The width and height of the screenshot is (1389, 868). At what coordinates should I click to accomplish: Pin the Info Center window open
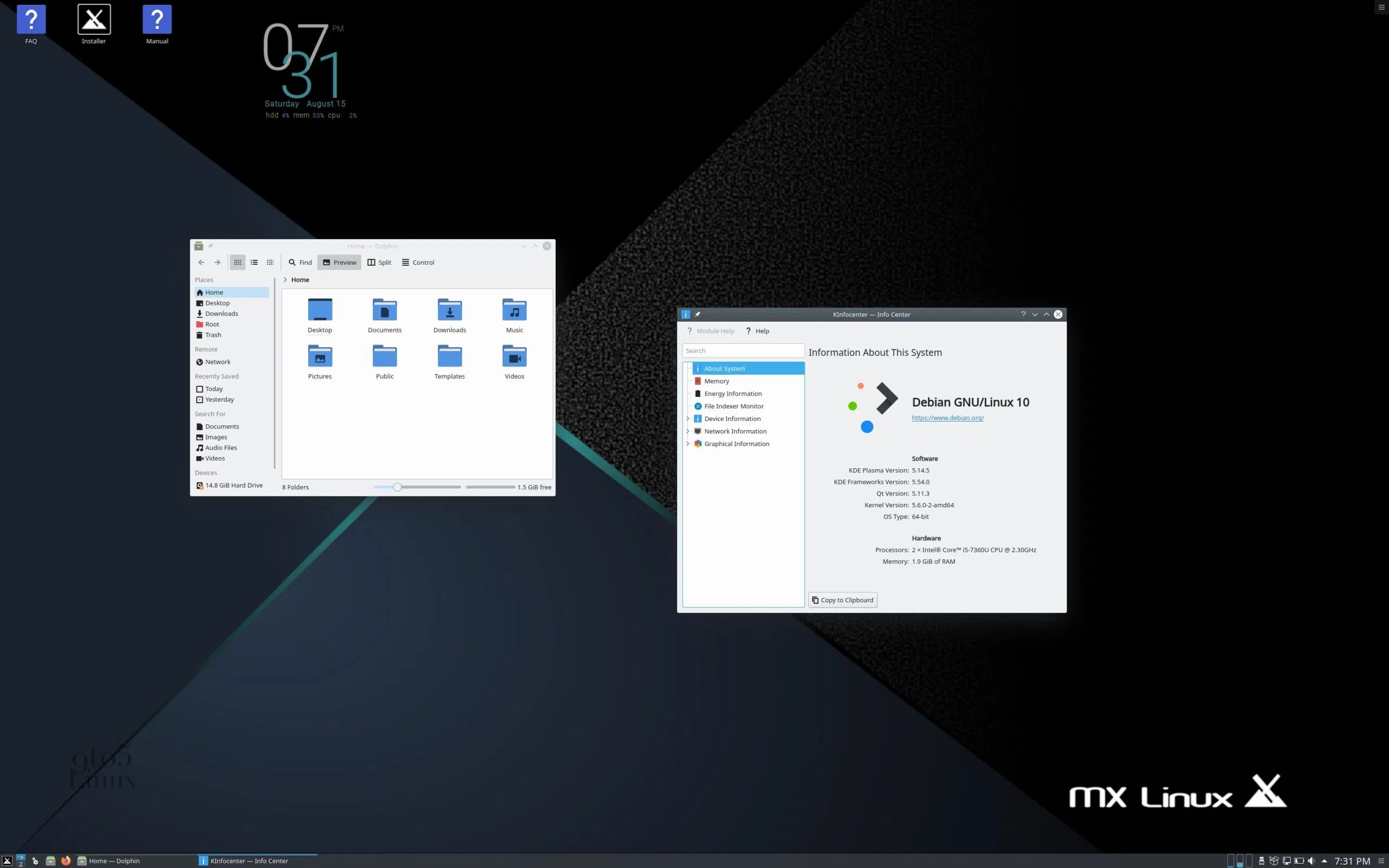698,314
